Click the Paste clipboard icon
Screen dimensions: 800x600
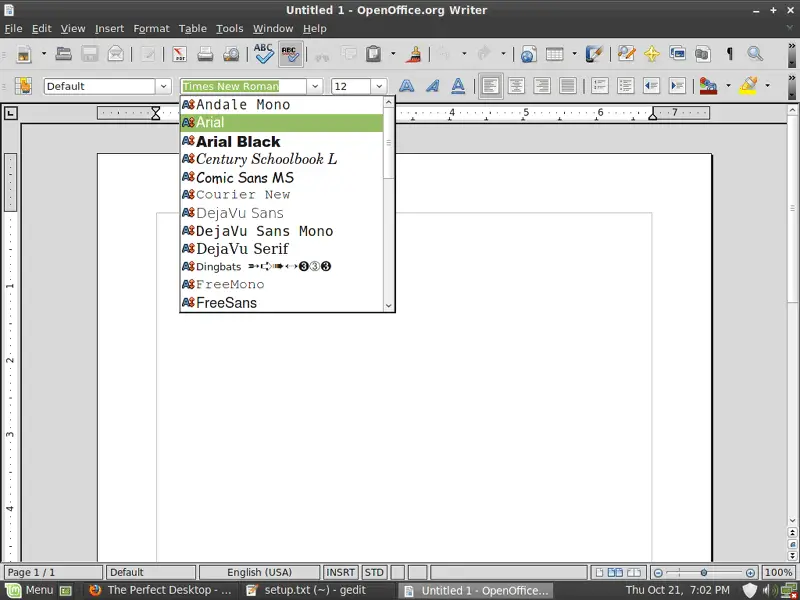point(373,54)
